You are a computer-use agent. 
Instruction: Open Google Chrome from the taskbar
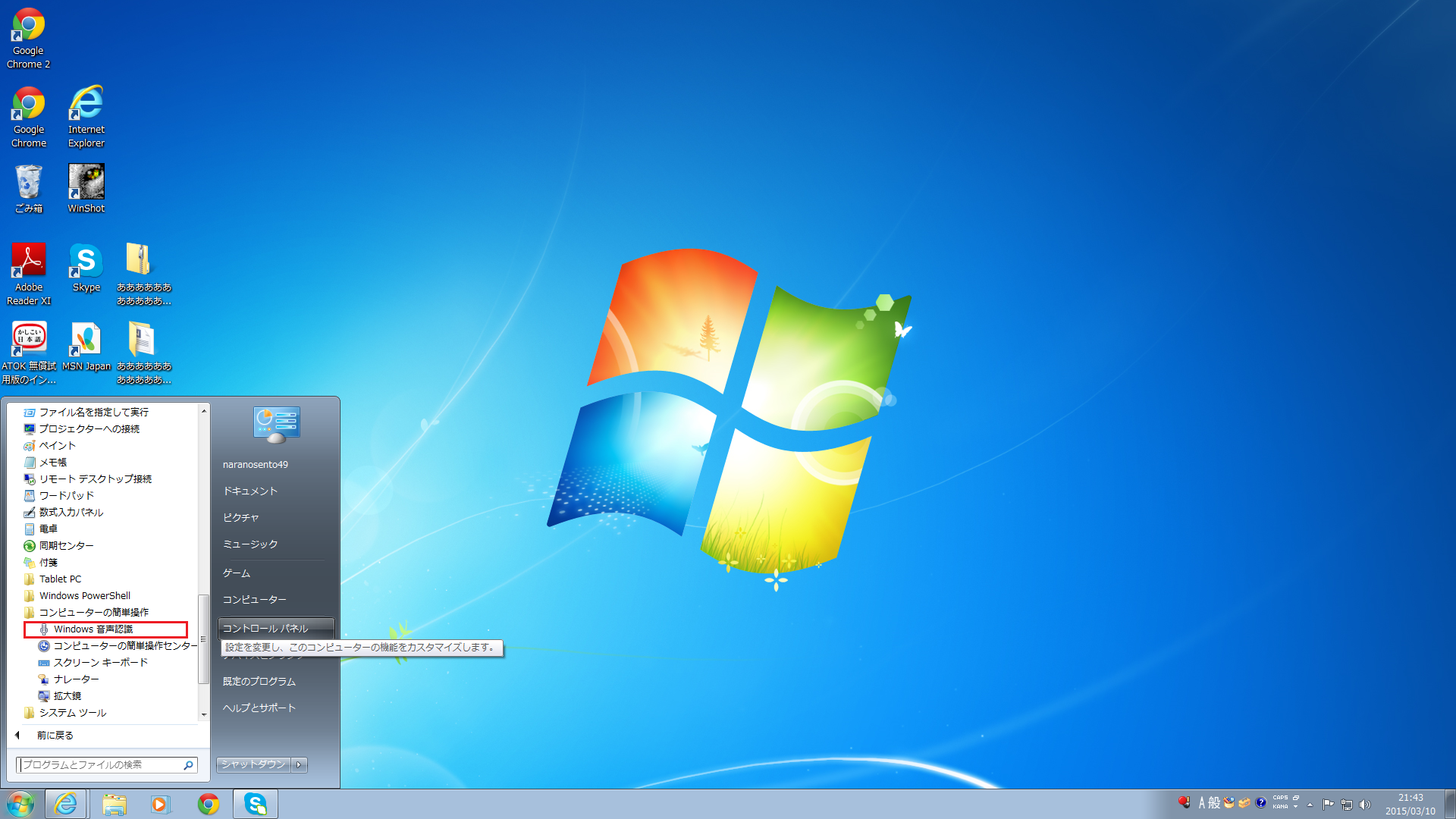coord(209,804)
